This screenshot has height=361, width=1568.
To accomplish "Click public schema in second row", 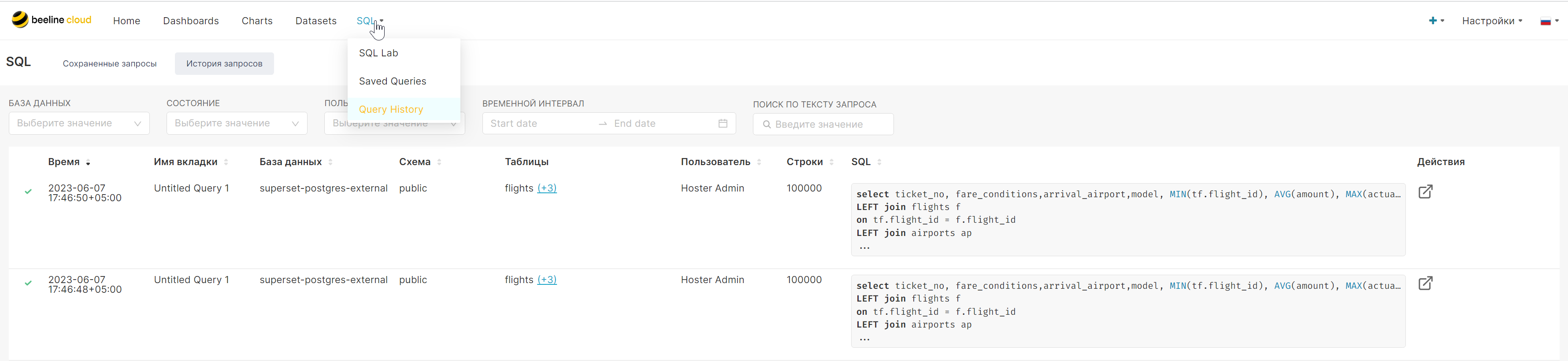I will 413,280.
